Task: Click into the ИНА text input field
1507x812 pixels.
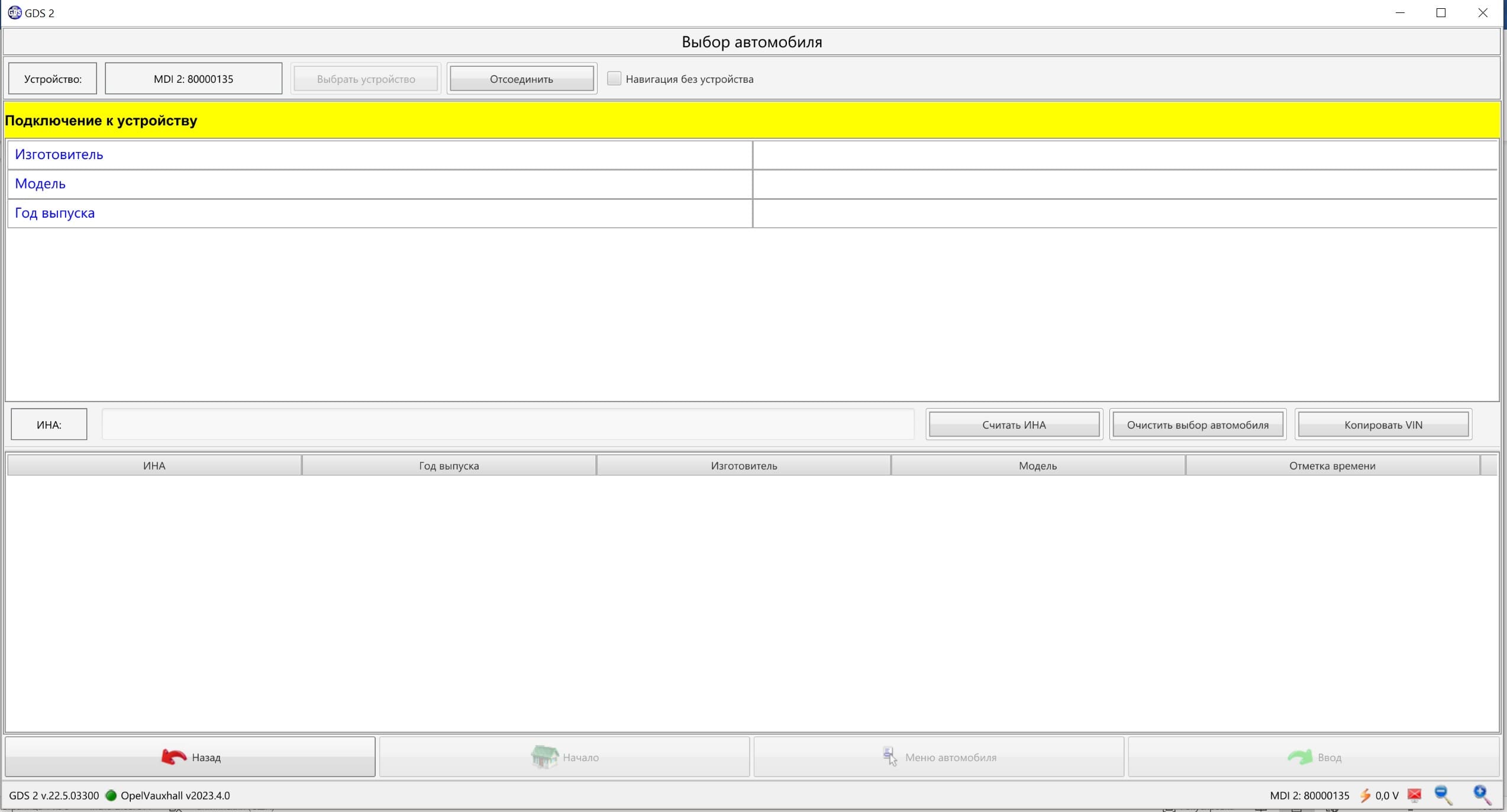Action: coord(508,425)
